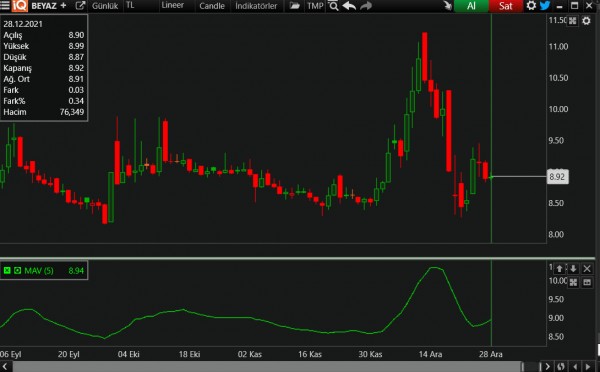Expand the Candle chart type dropdown
The height and width of the screenshot is (372, 600).
212,6
